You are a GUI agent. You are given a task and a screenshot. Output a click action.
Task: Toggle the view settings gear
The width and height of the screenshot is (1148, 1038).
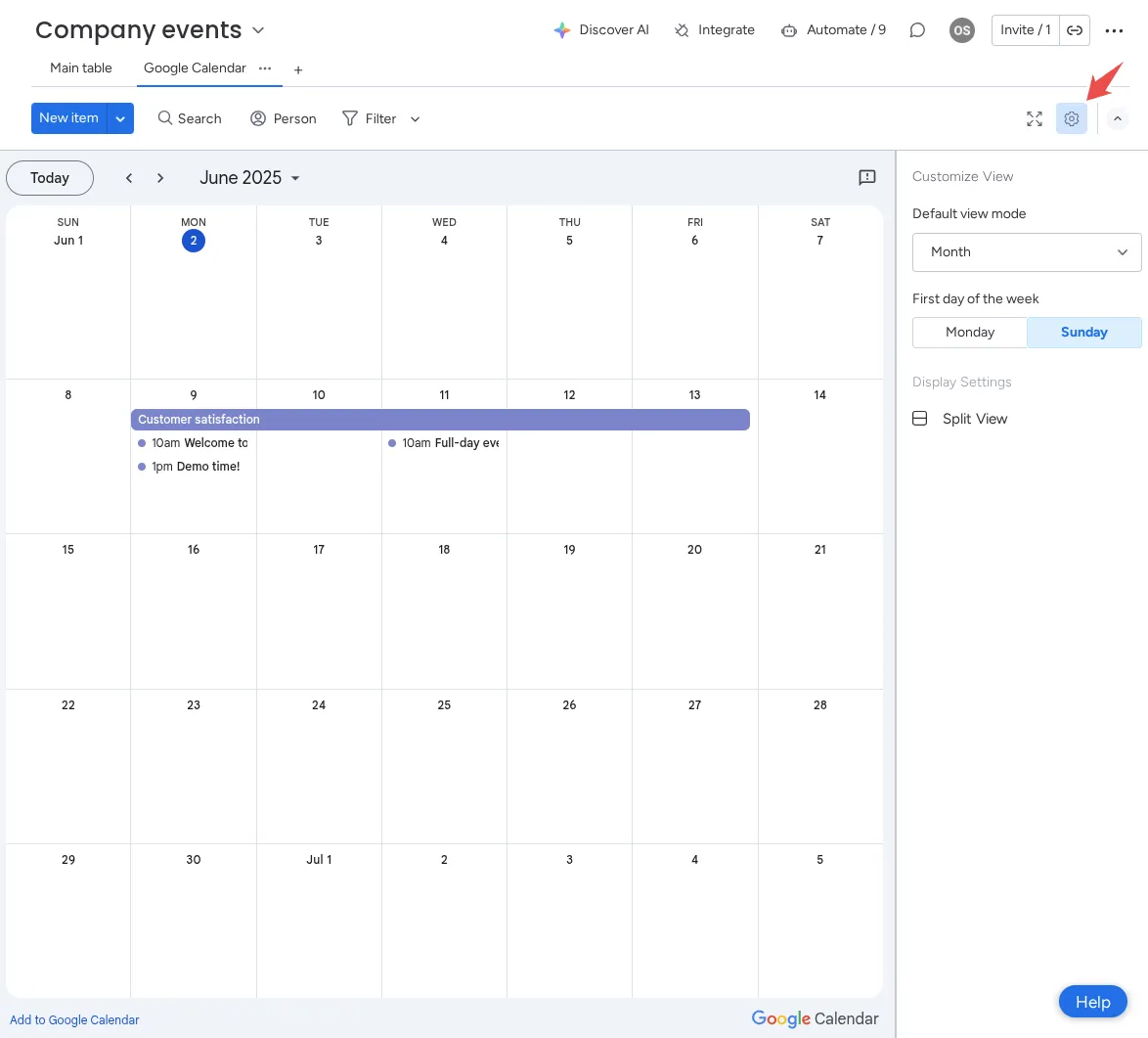(1071, 118)
